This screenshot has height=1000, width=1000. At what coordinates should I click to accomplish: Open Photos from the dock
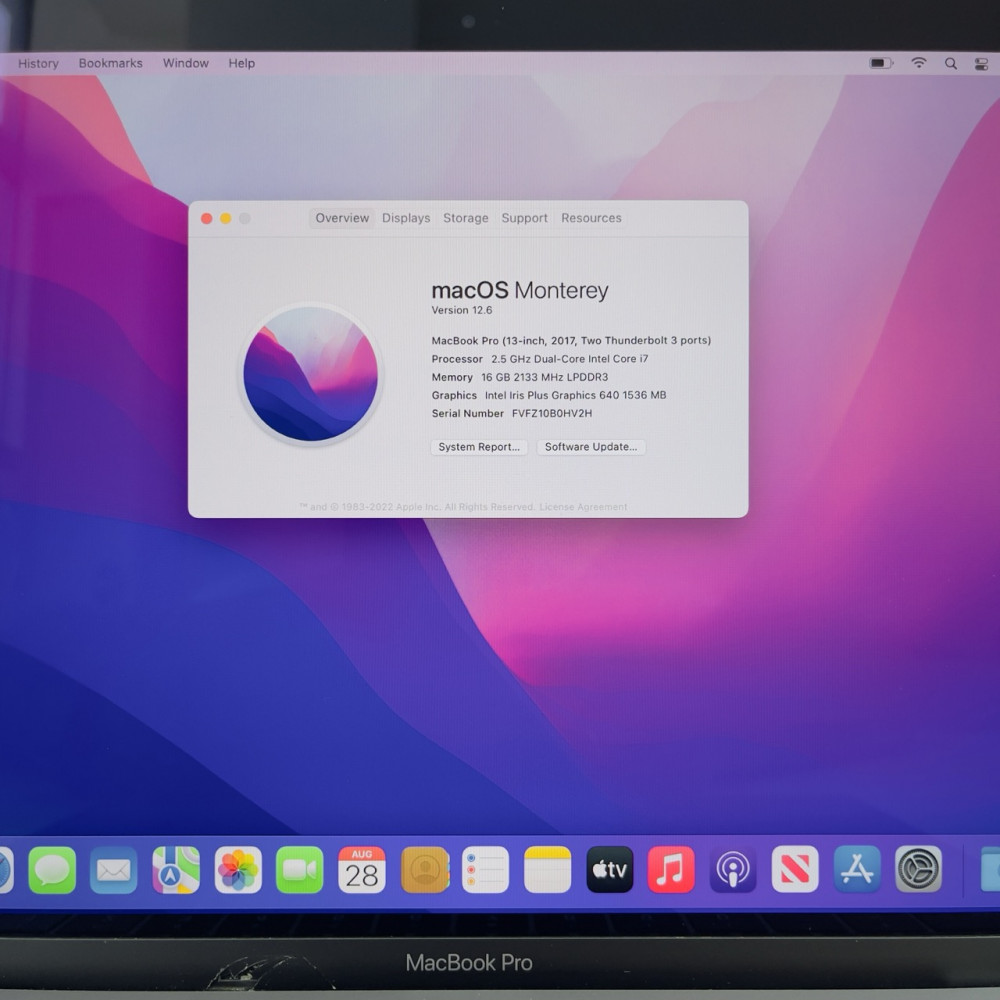pyautogui.click(x=238, y=870)
